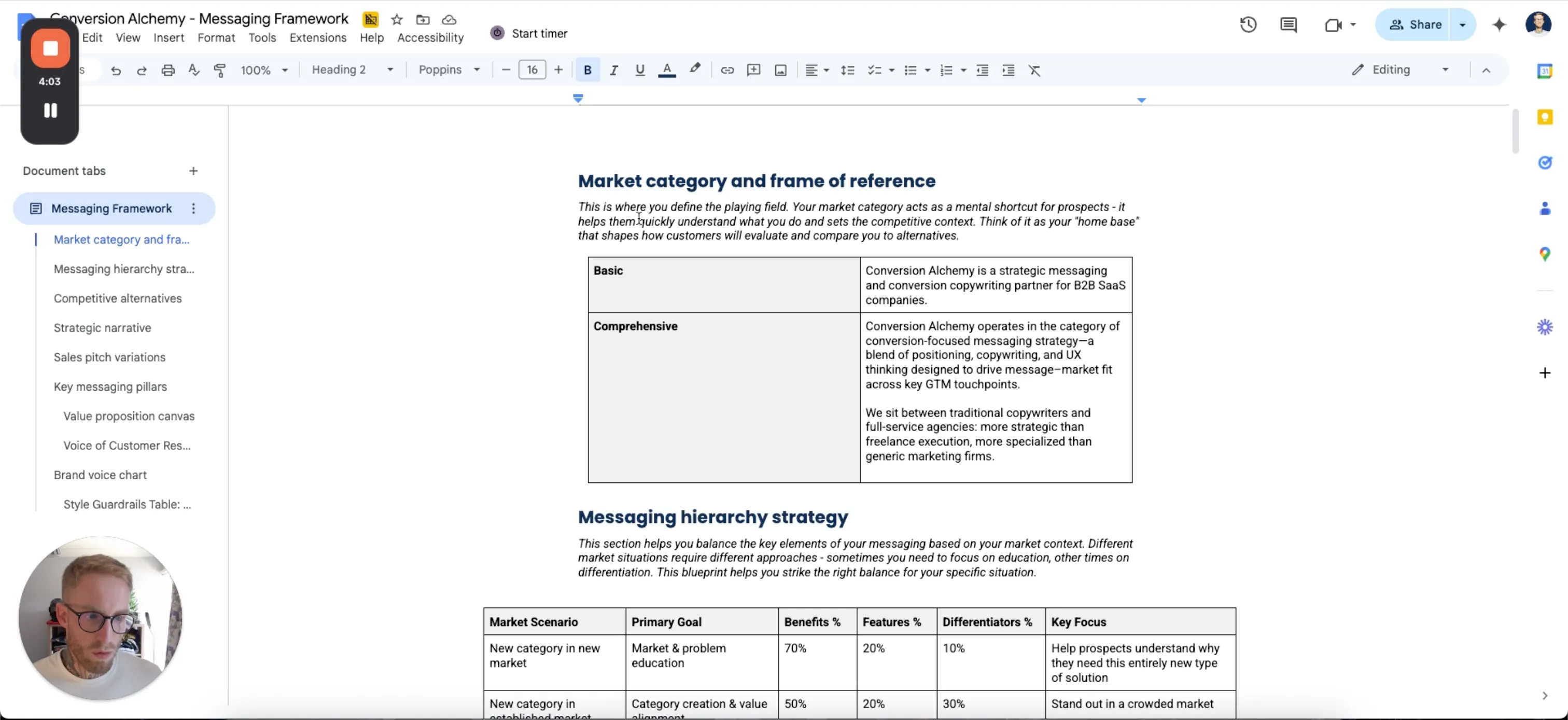
Task: Click the insert link icon
Action: [x=727, y=70]
